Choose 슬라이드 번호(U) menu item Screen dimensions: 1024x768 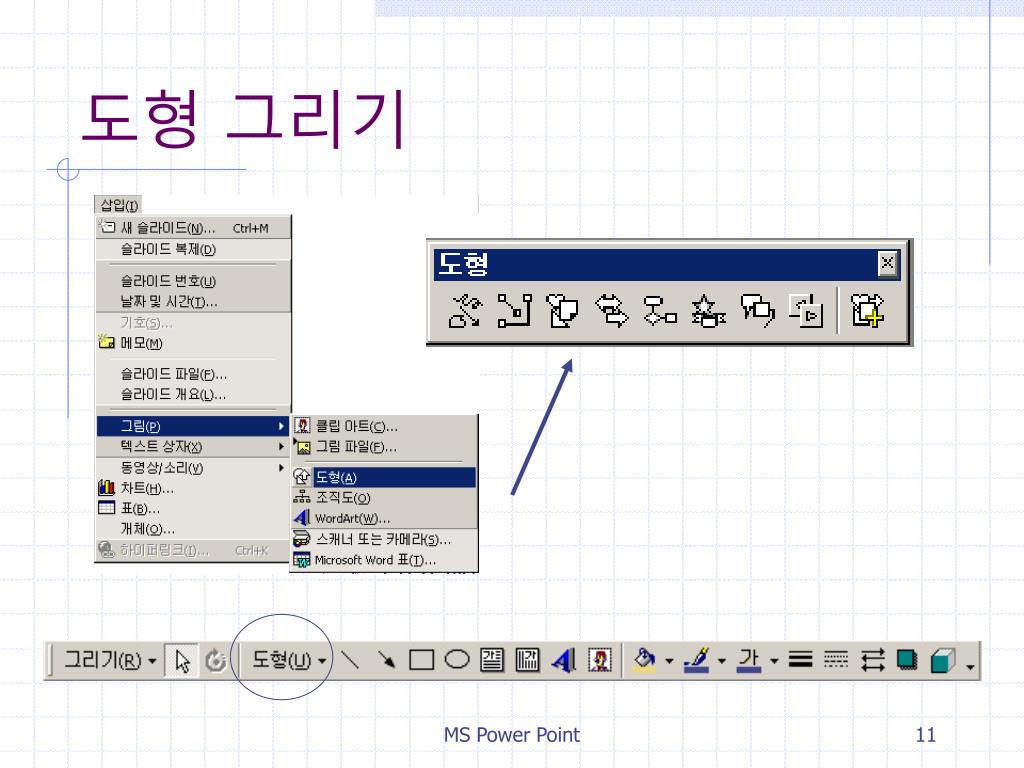(193, 281)
